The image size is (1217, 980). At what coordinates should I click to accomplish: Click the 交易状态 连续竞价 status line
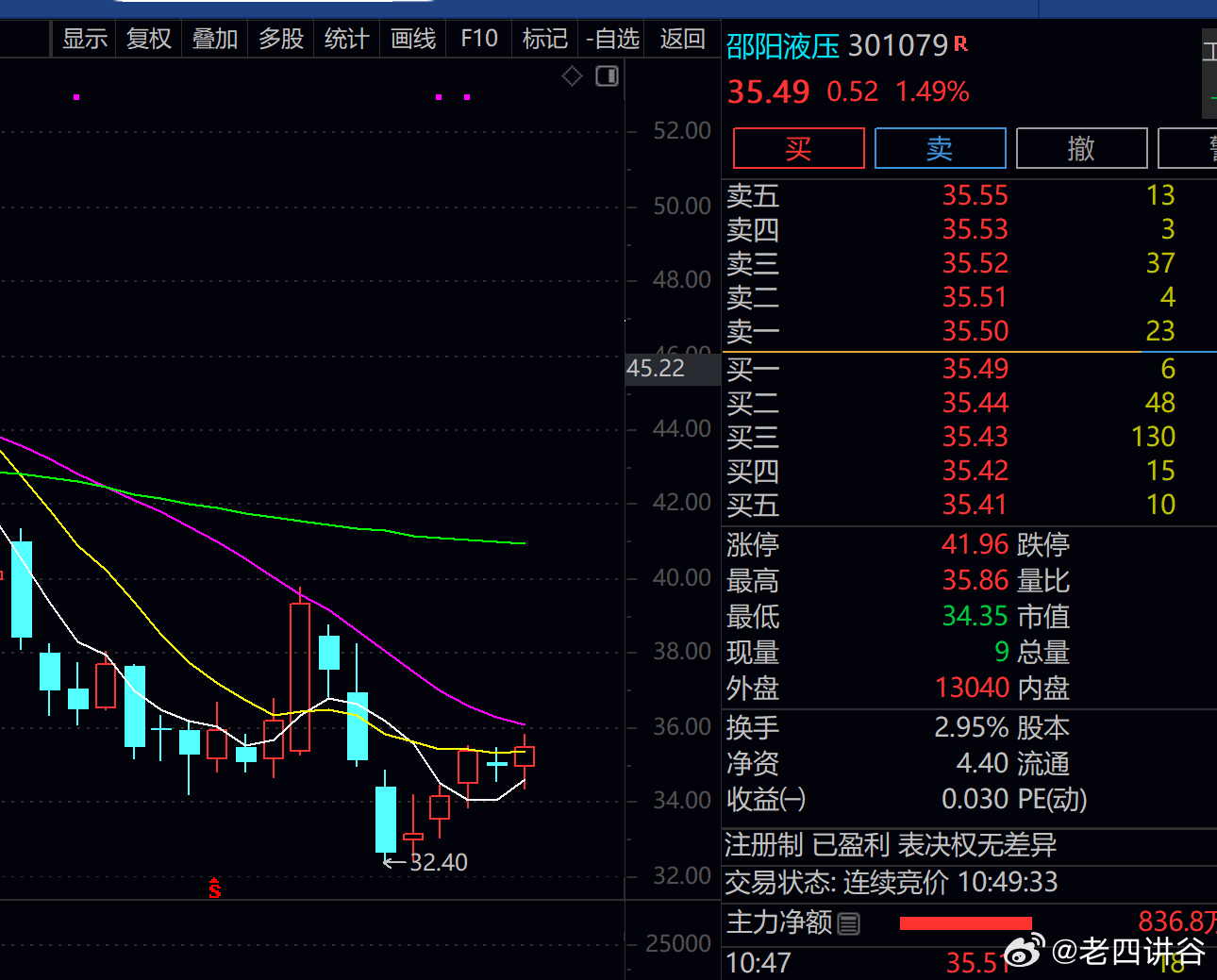[x=892, y=882]
